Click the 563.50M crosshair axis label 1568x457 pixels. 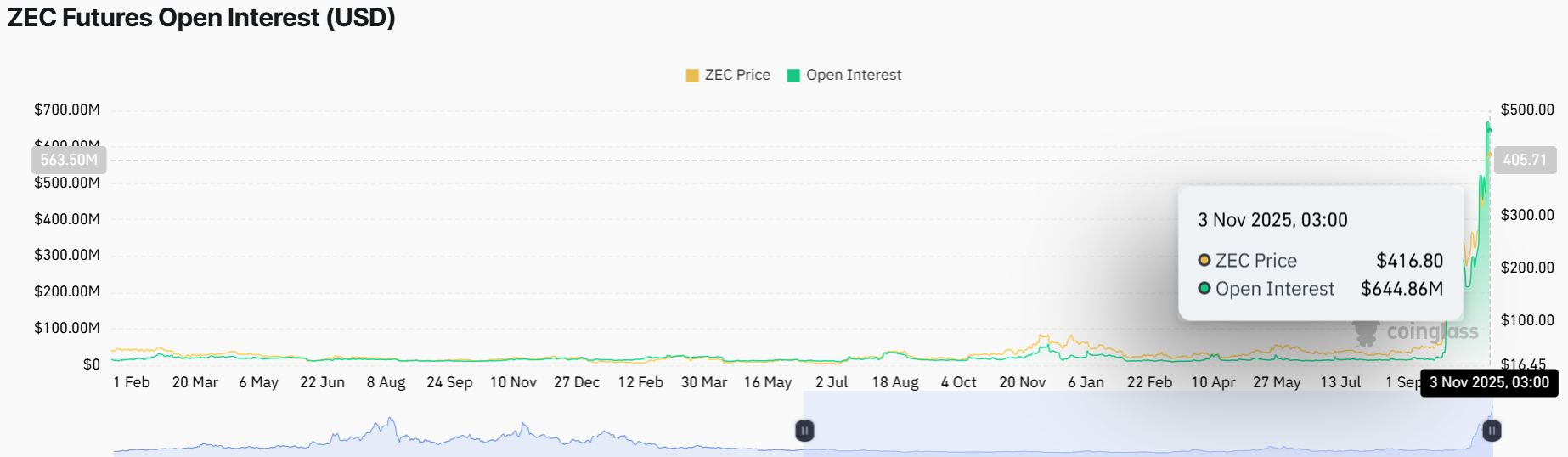(70, 160)
